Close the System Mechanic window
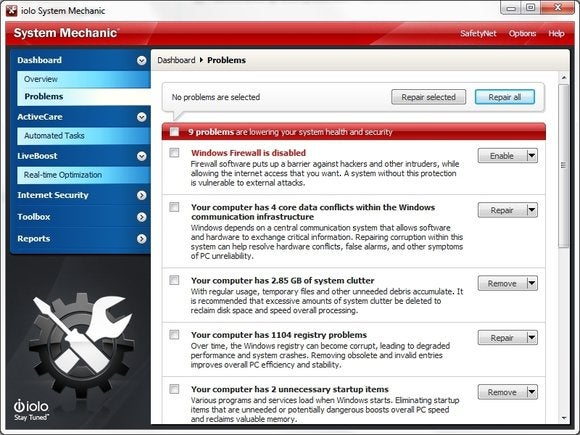The height and width of the screenshot is (435, 580). pyautogui.click(x=557, y=8)
